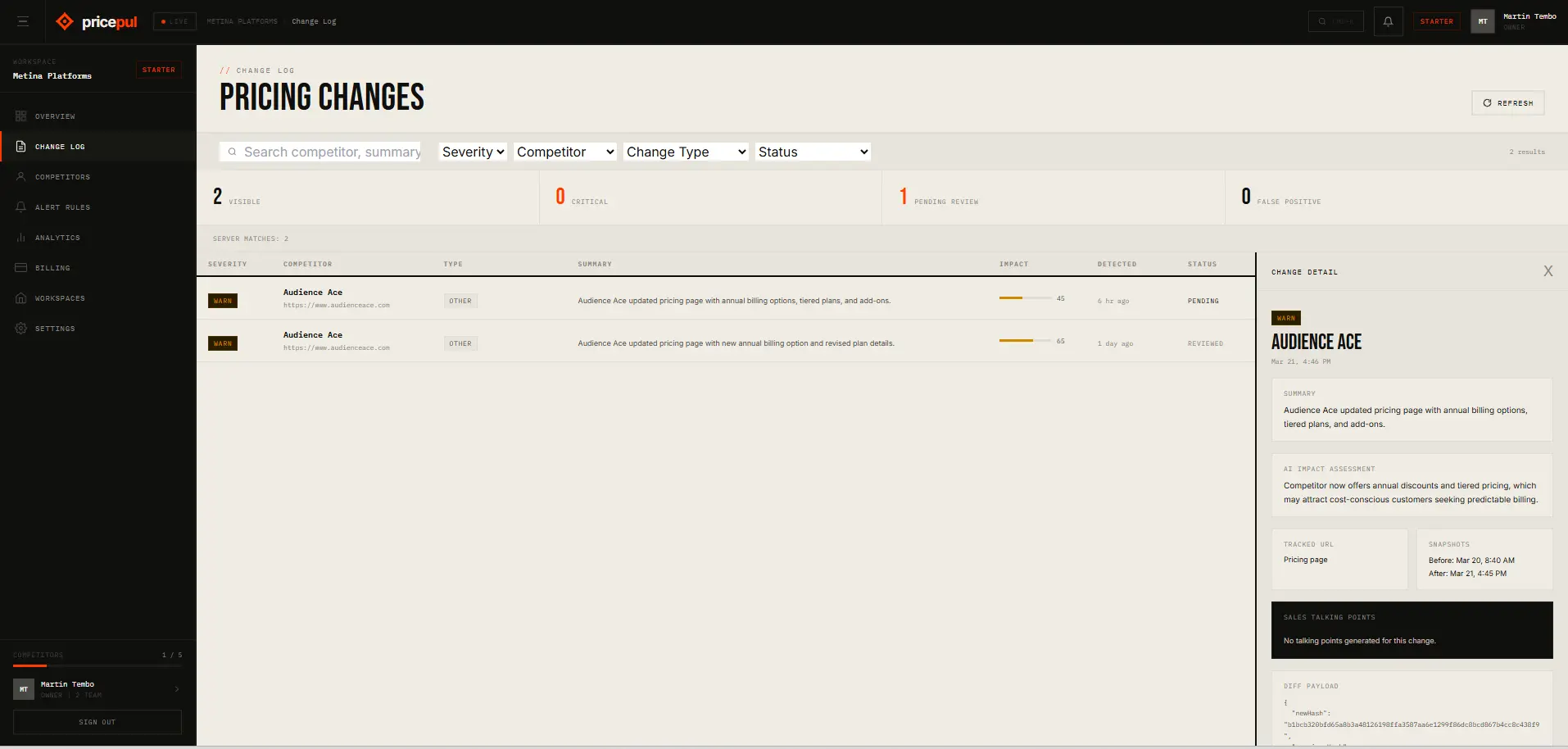The image size is (1568, 749).
Task: Click the Metina Platforms workspace name in the sidebar
Action: (52, 76)
